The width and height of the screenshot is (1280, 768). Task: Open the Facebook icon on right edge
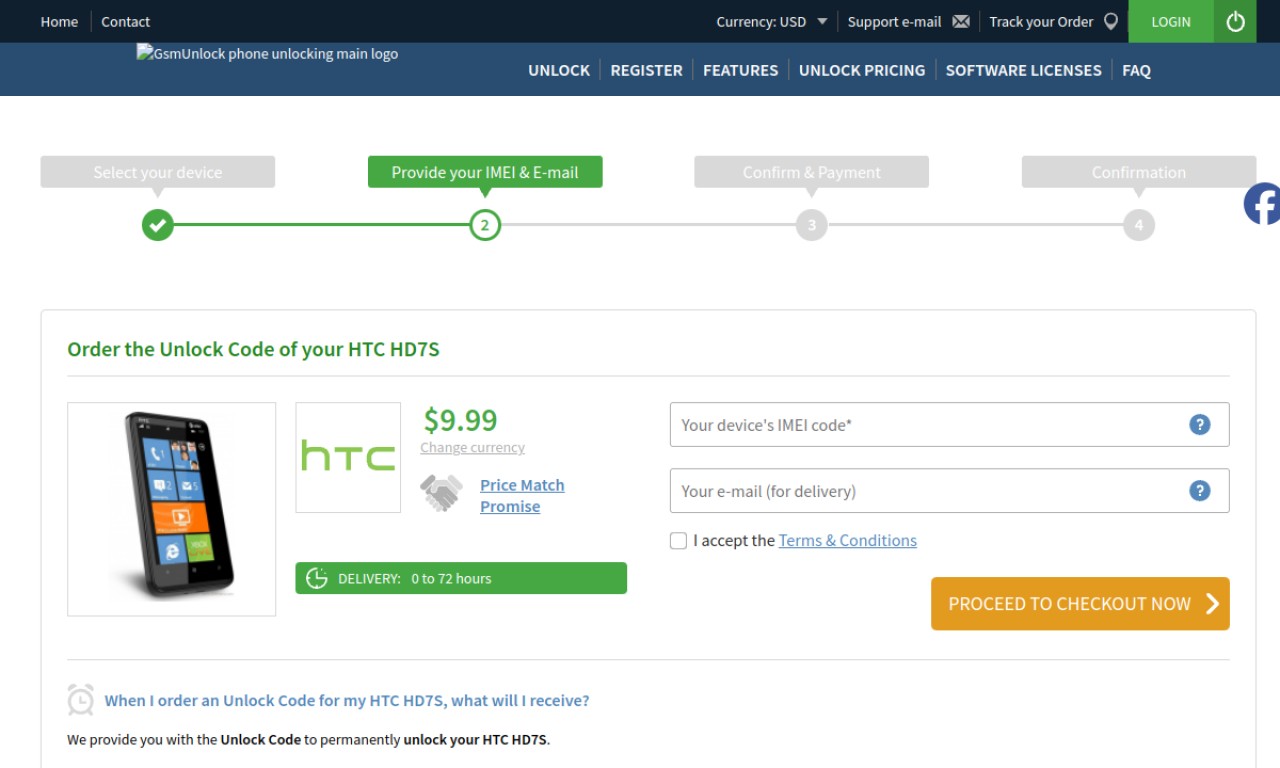[x=1262, y=204]
